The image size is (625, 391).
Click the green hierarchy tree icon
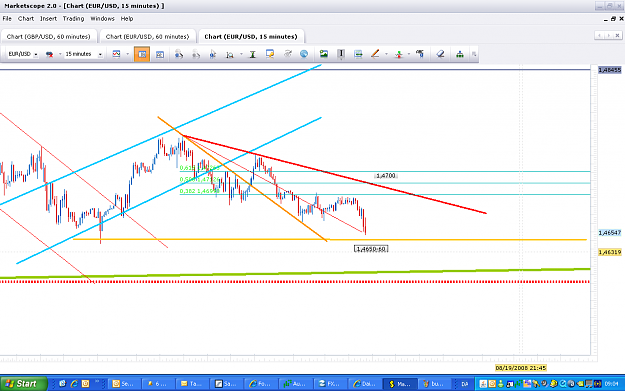pos(460,54)
